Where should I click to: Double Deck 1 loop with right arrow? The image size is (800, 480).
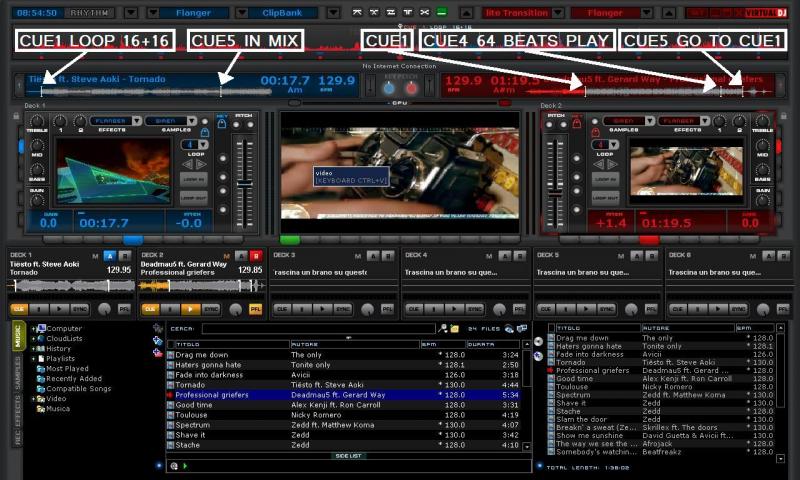pyautogui.click(x=201, y=164)
